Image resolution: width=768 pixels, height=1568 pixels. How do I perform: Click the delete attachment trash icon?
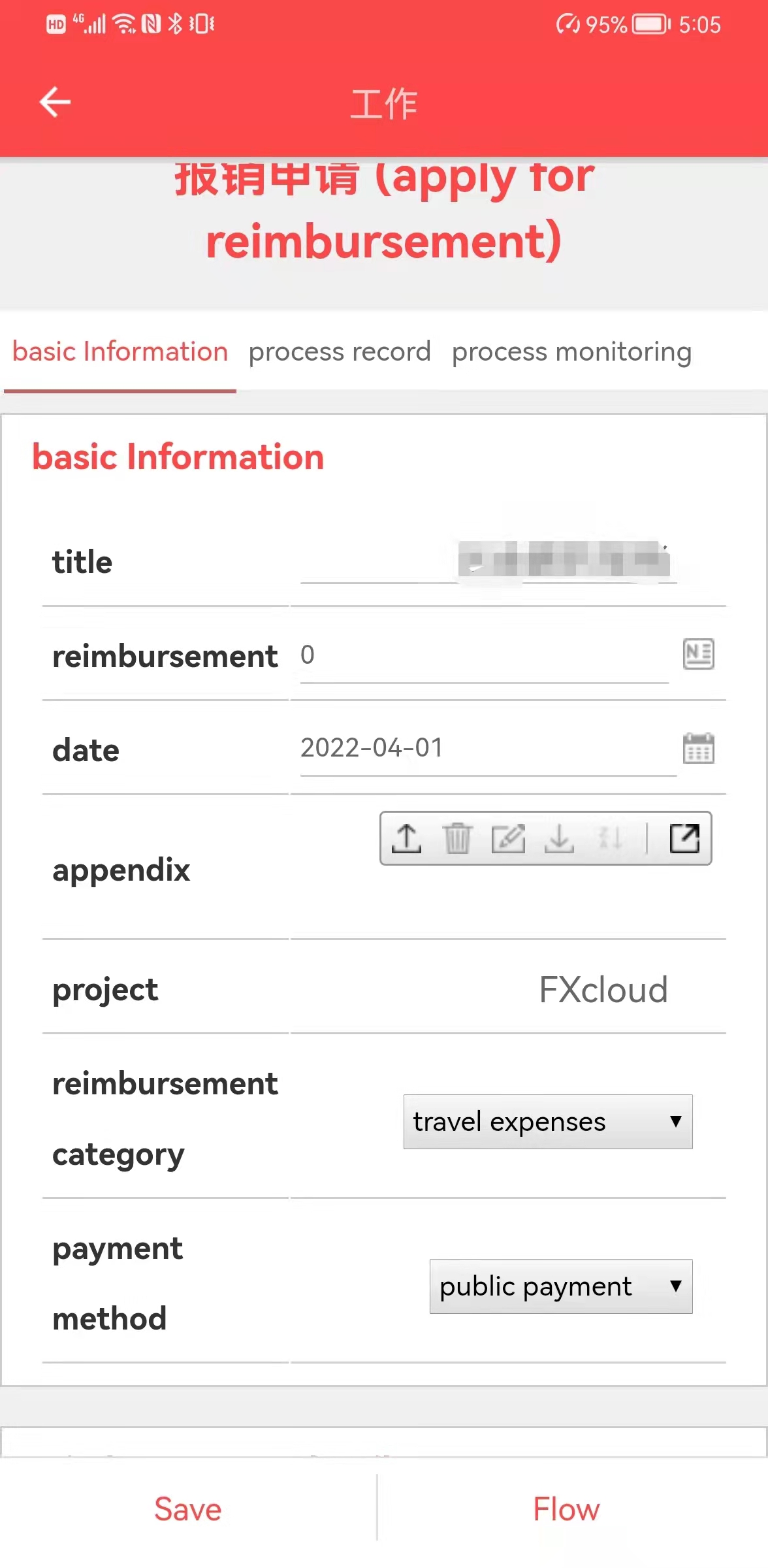point(457,838)
